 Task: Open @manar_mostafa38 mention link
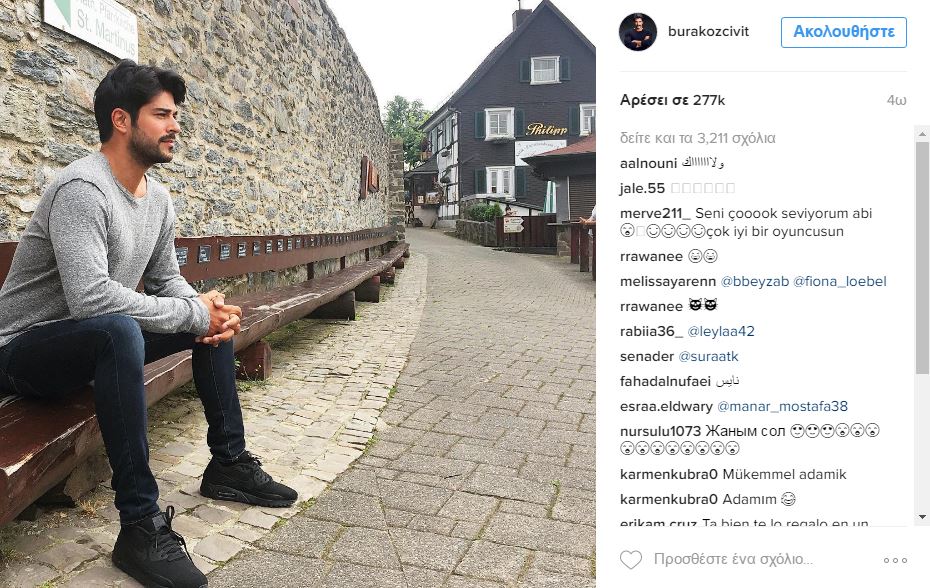click(782, 406)
